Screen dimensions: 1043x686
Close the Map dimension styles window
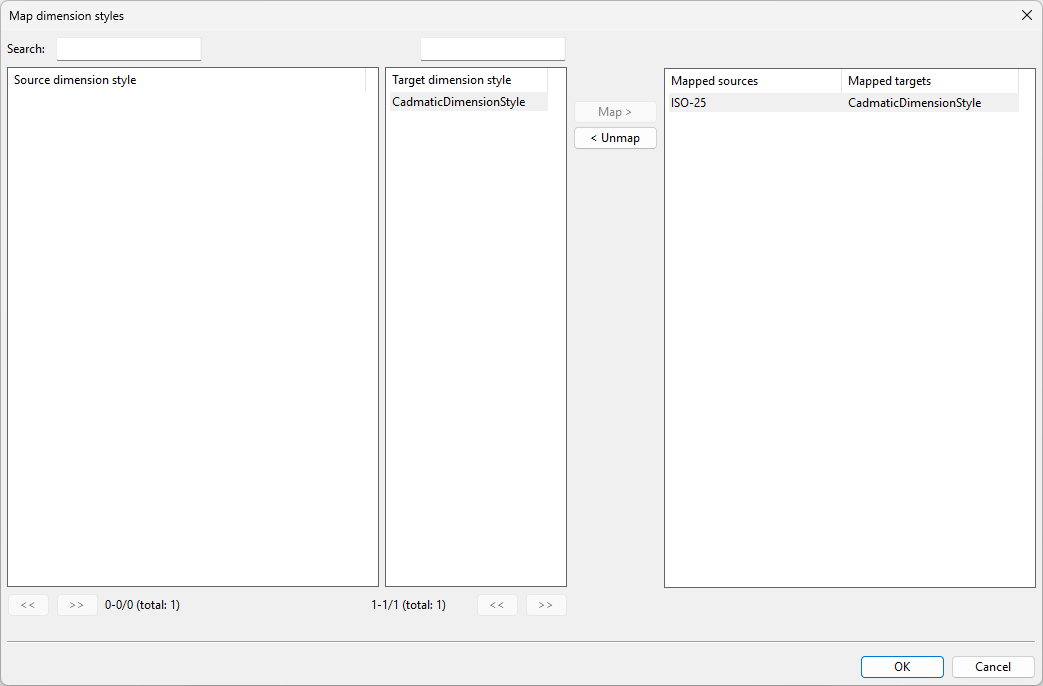pyautogui.click(x=1026, y=15)
